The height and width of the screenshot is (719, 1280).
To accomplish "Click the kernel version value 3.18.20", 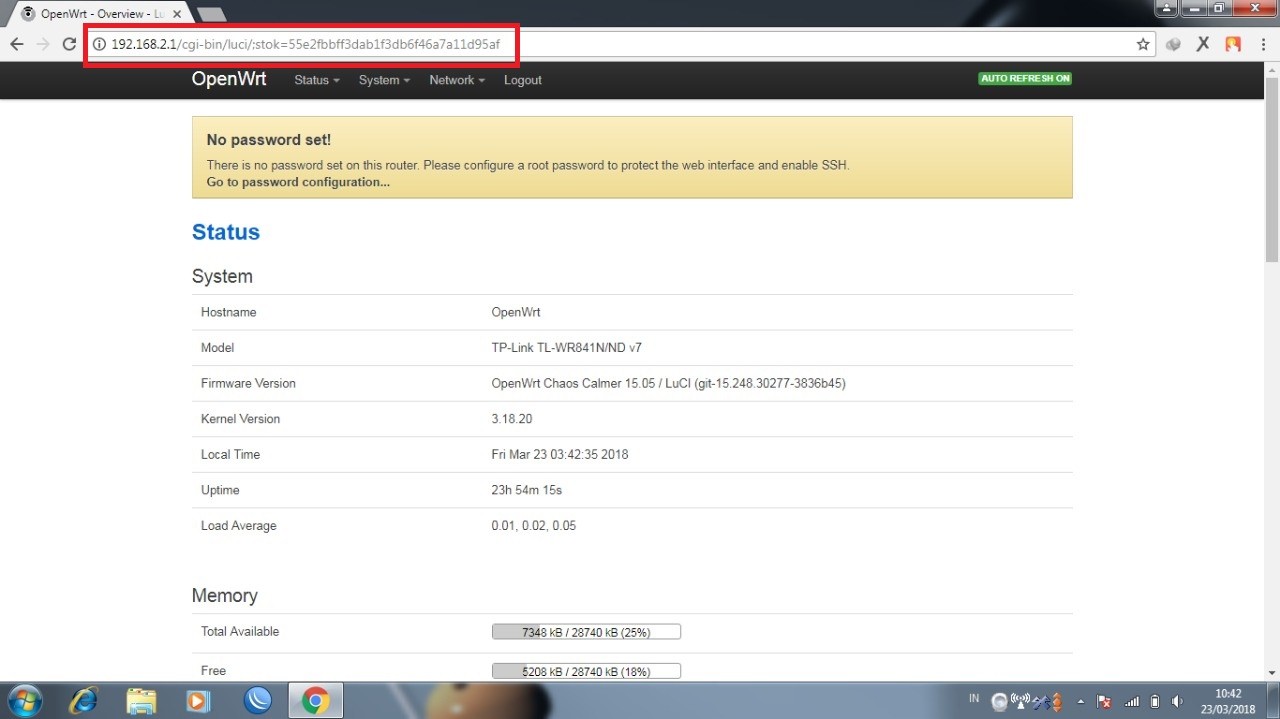I will [512, 419].
